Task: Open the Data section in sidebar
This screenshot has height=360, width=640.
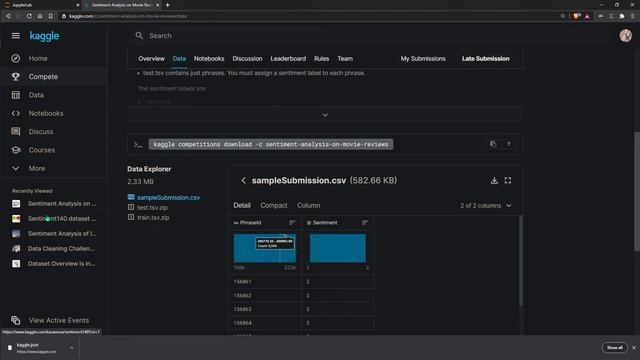Action: coord(36,95)
